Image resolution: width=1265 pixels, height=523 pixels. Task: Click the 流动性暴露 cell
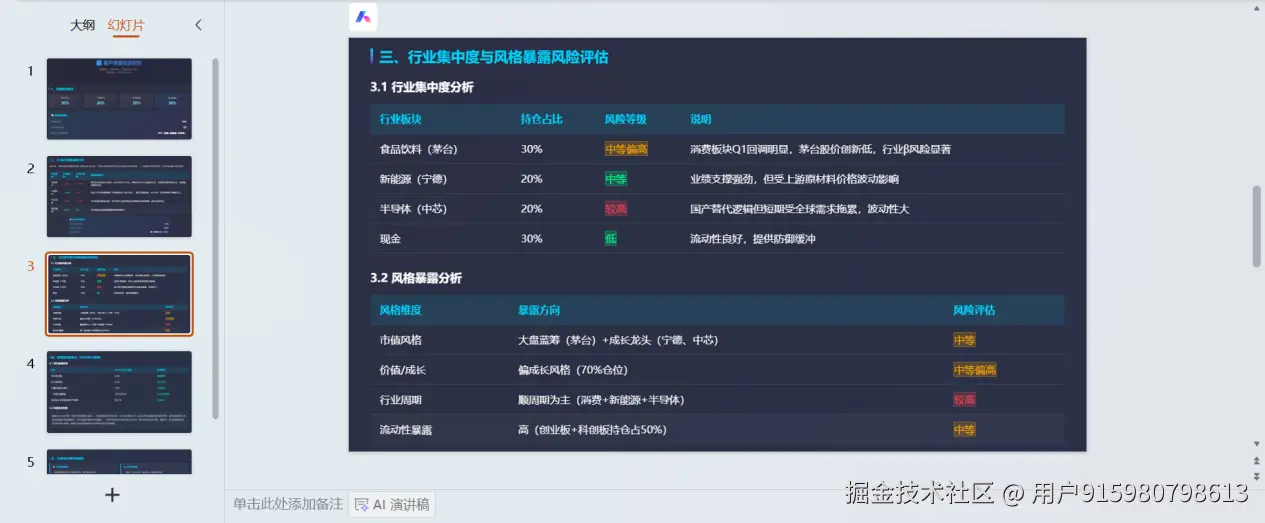click(406, 430)
